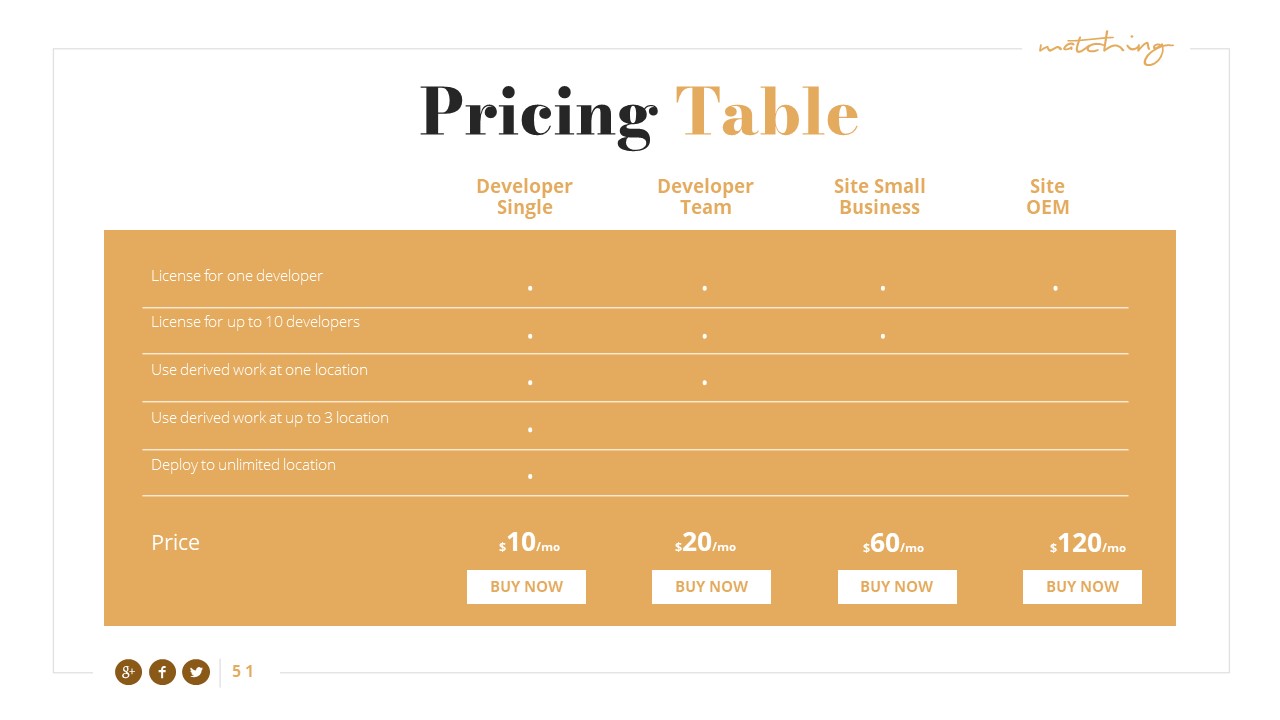Click the Price row label
This screenshot has width=1280, height=720.
175,543
